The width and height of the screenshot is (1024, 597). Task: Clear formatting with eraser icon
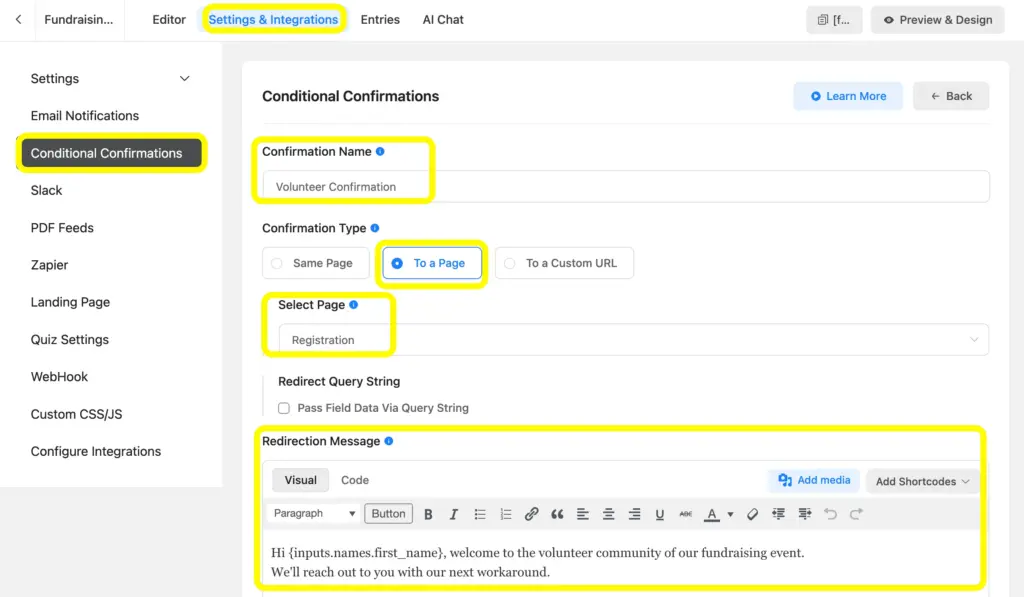(752, 514)
